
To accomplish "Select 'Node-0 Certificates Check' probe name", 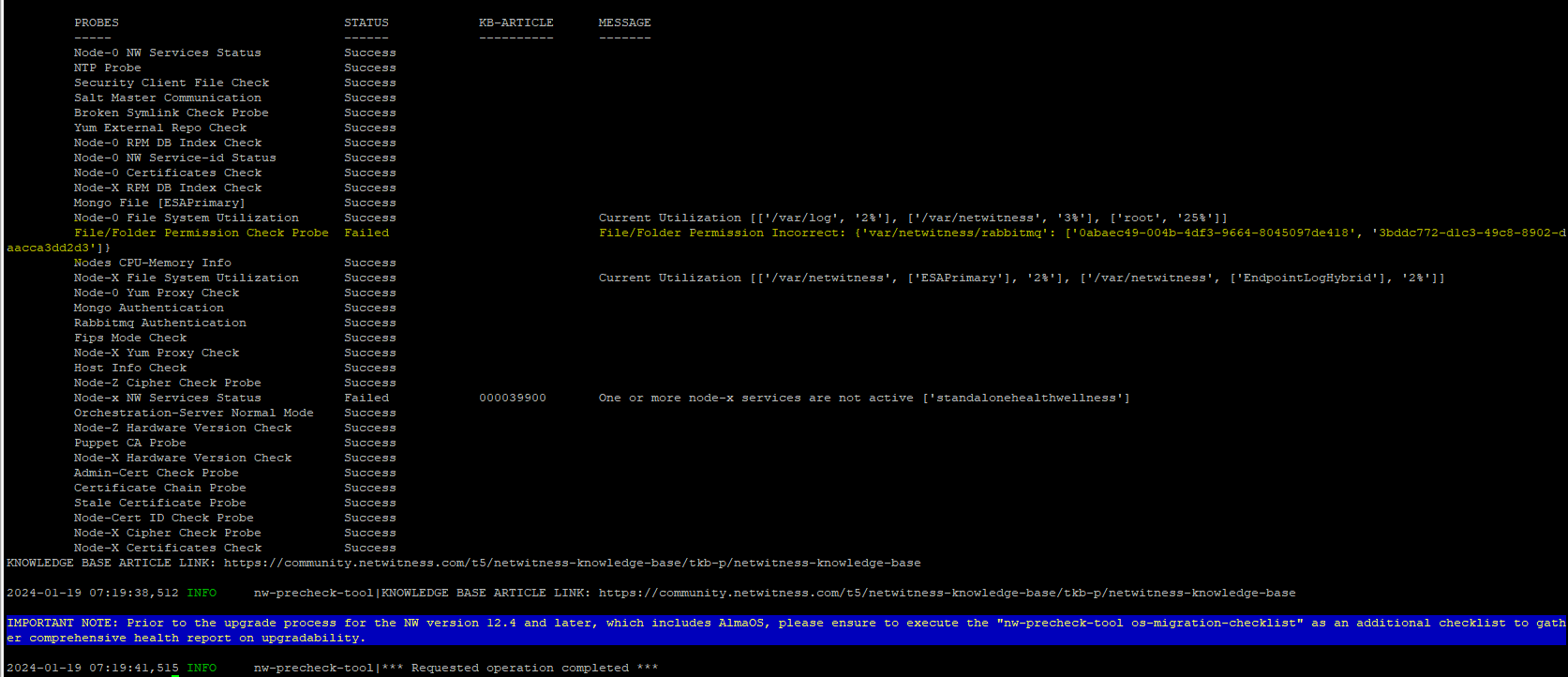I will pyautogui.click(x=168, y=173).
